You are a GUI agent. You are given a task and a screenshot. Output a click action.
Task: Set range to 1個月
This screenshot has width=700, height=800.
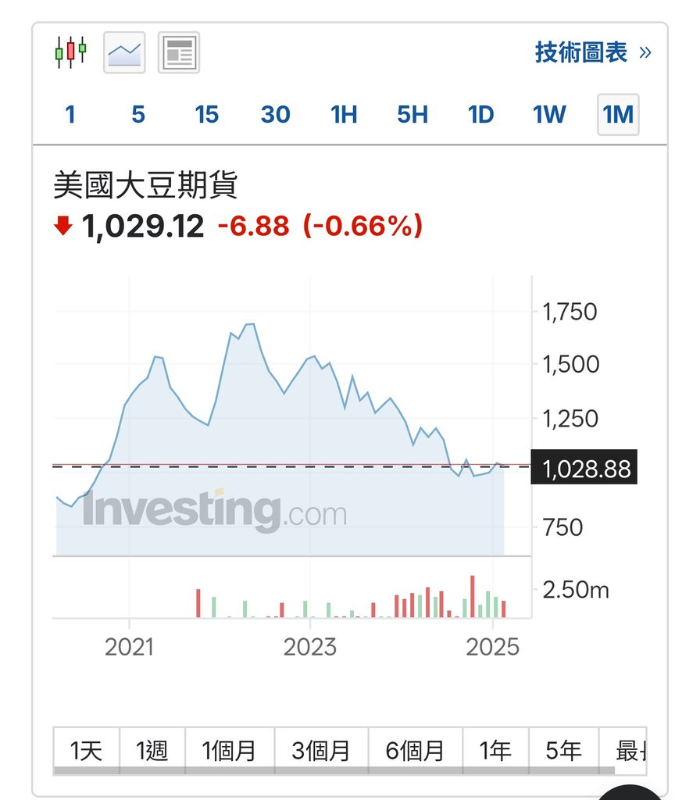pos(229,750)
